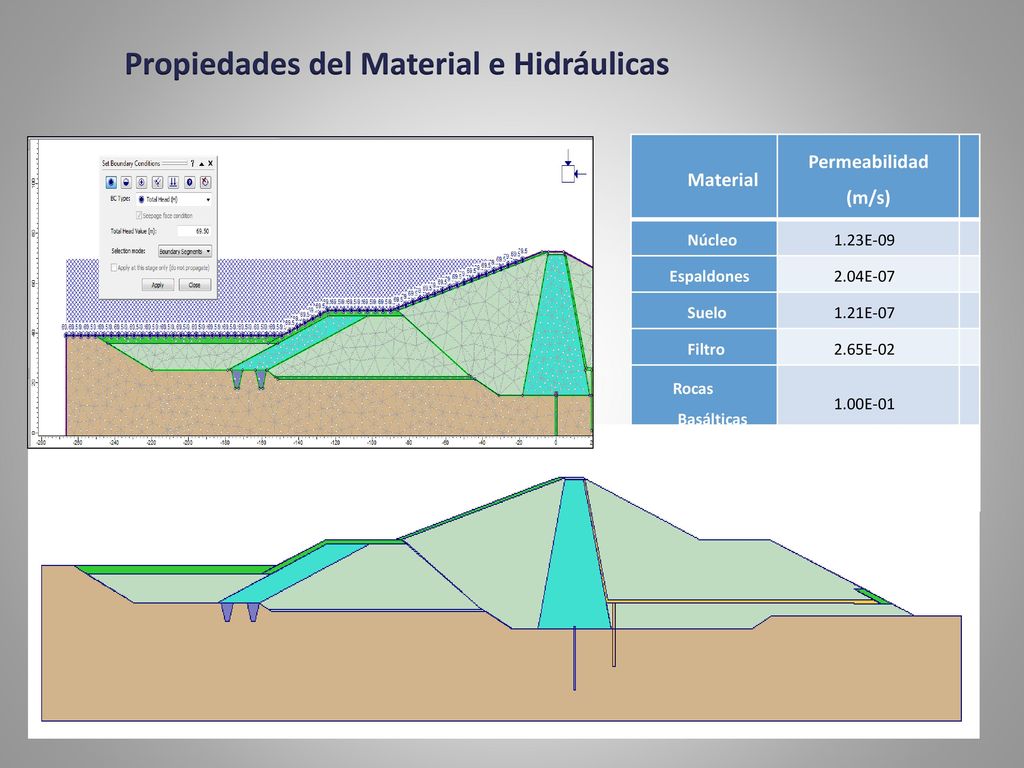The width and height of the screenshot is (1024, 768).
Task: Click the Permeabilidad (m/s) column header
Action: pos(868,176)
